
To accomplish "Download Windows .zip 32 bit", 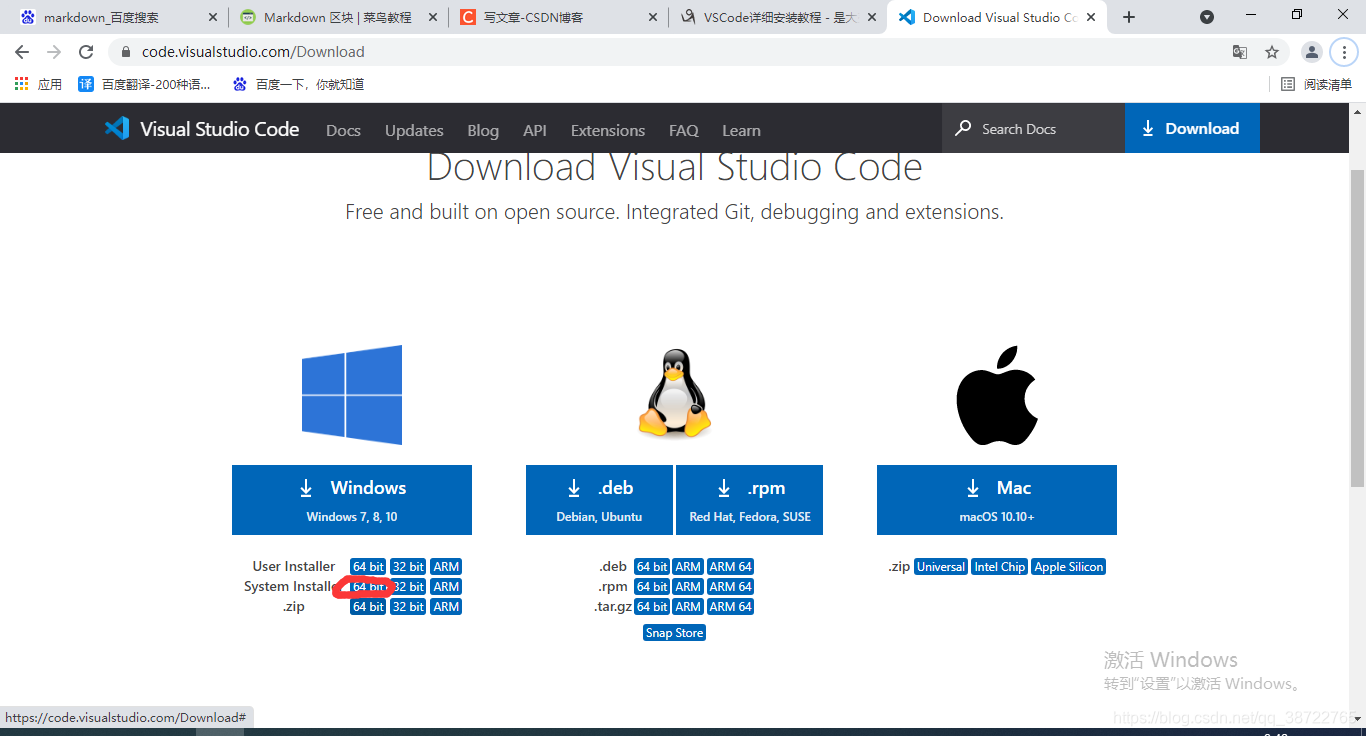I will pyautogui.click(x=408, y=607).
